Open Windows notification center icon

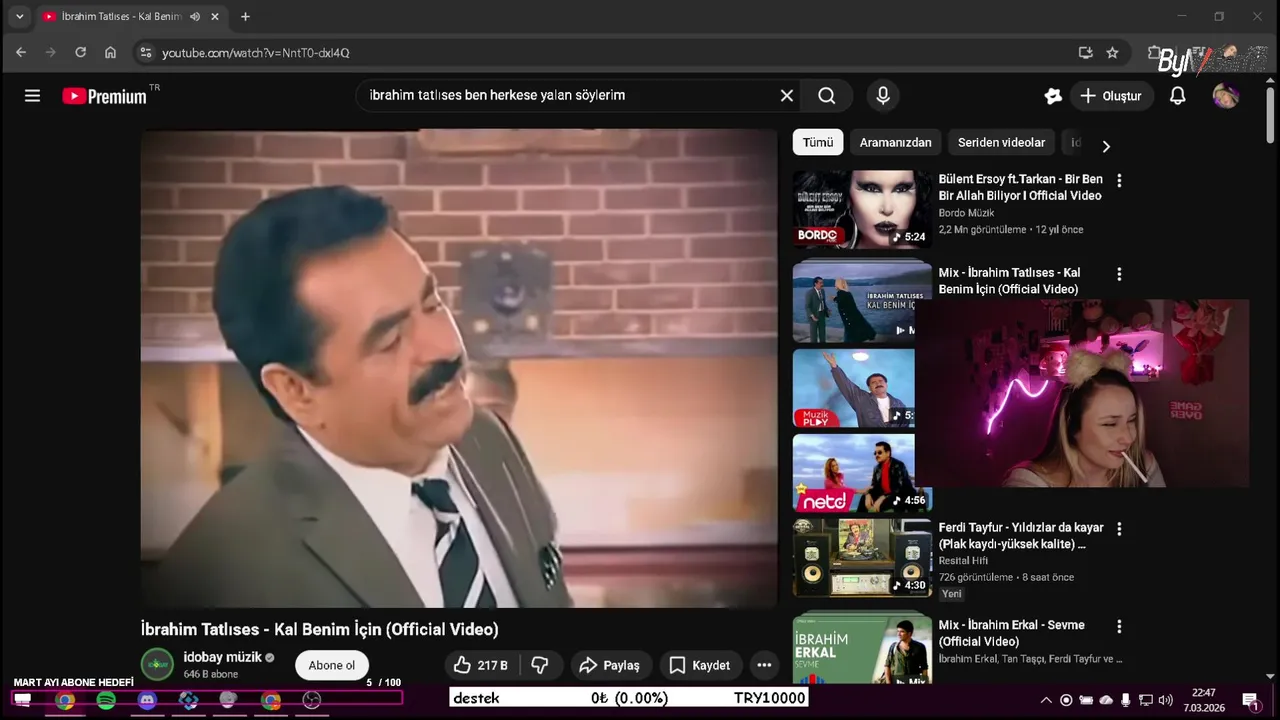1250,700
